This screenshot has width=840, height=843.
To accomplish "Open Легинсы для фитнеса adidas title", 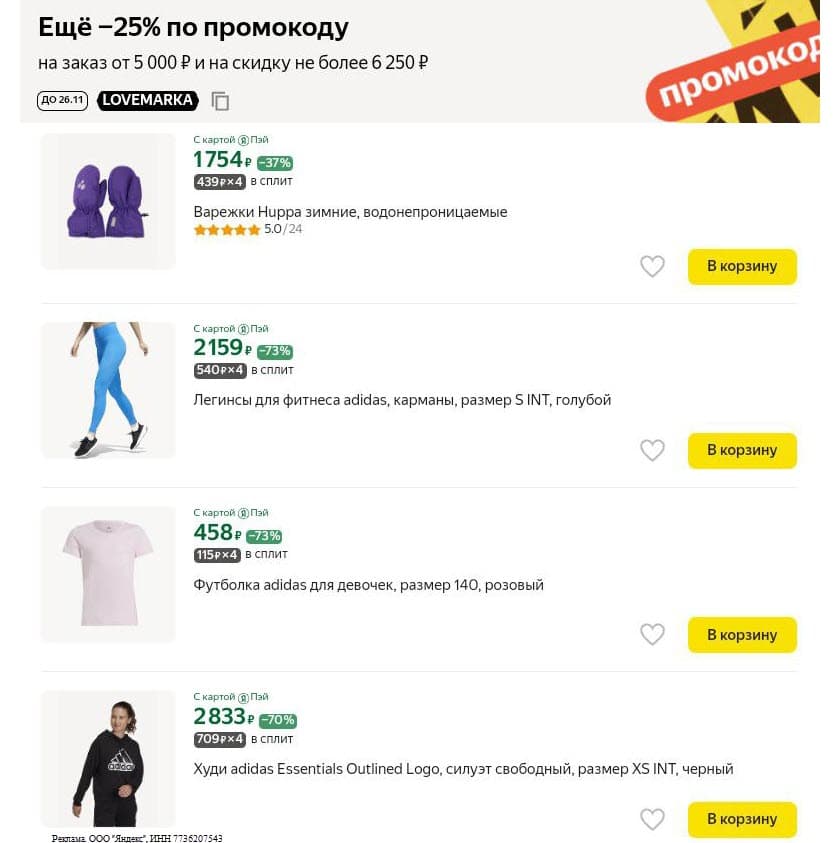I will (x=402, y=400).
